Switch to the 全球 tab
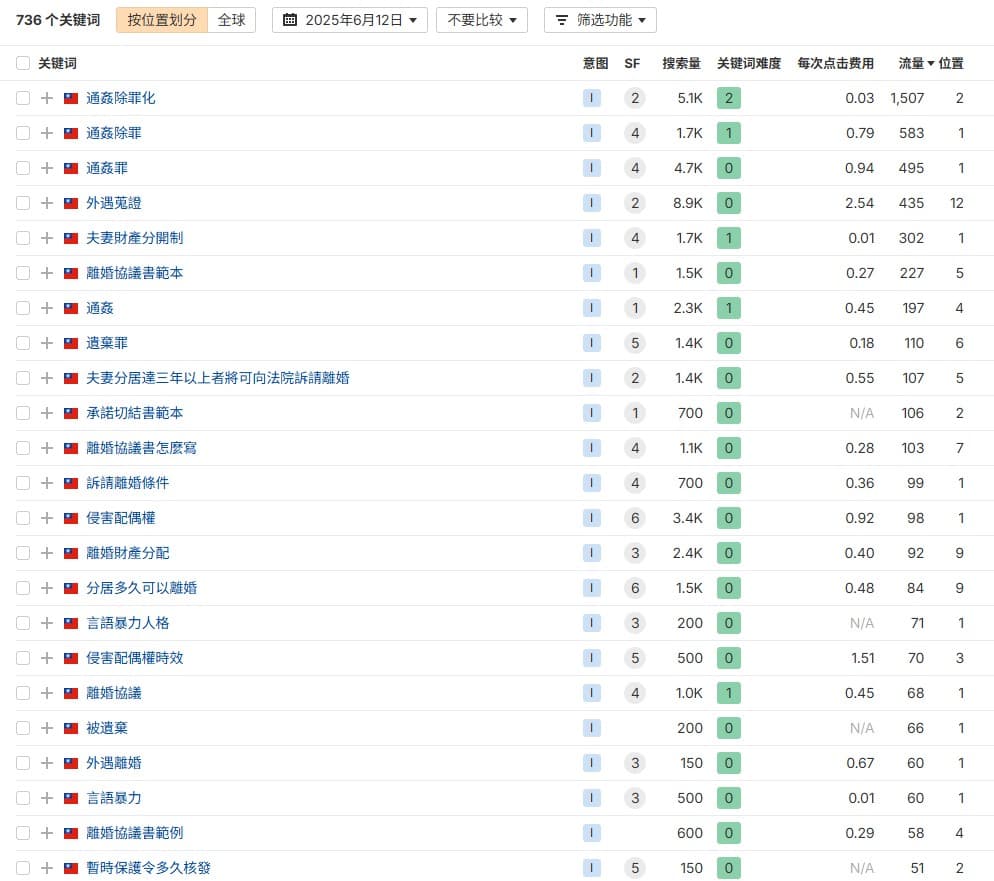Screen dimensions: 994x881 click(231, 20)
